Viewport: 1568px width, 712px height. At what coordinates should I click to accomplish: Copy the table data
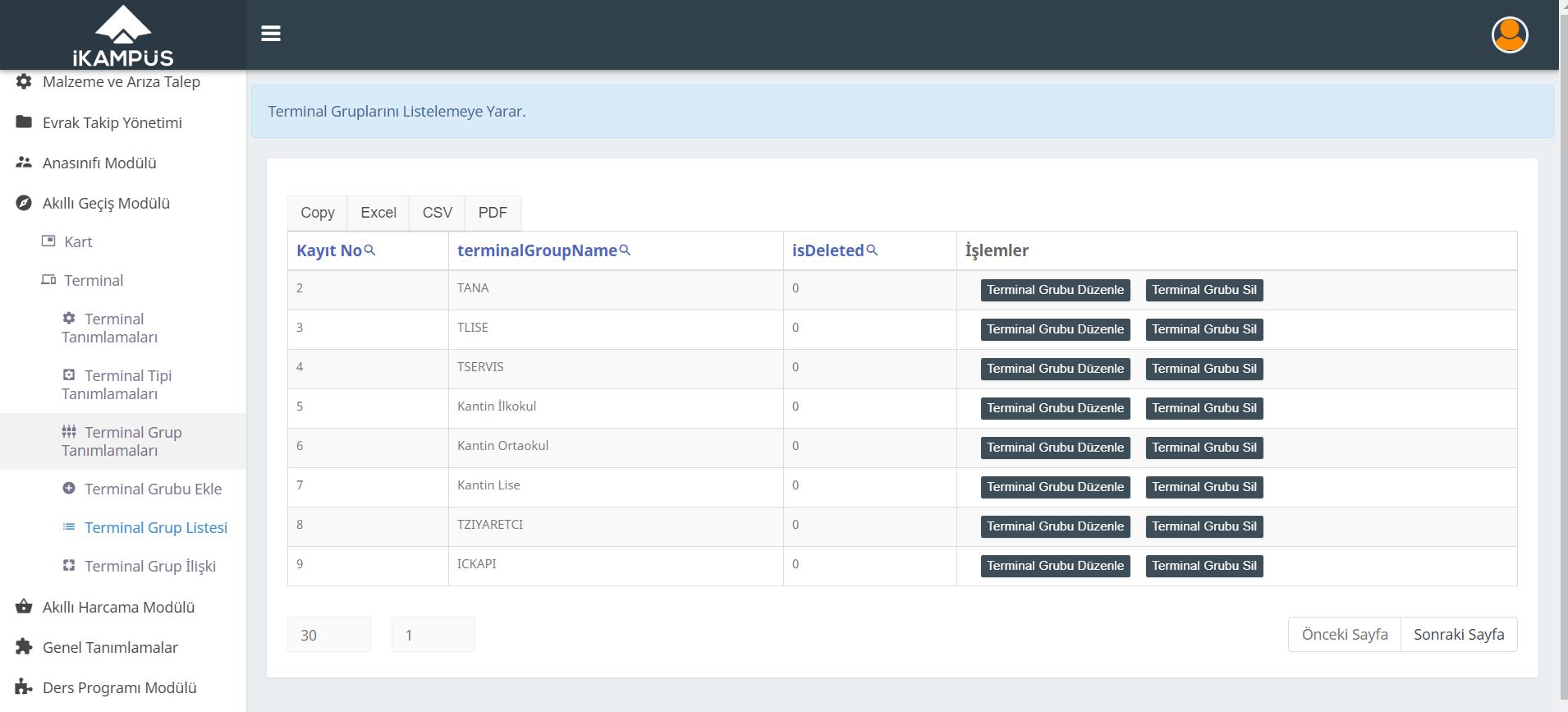pyautogui.click(x=318, y=213)
